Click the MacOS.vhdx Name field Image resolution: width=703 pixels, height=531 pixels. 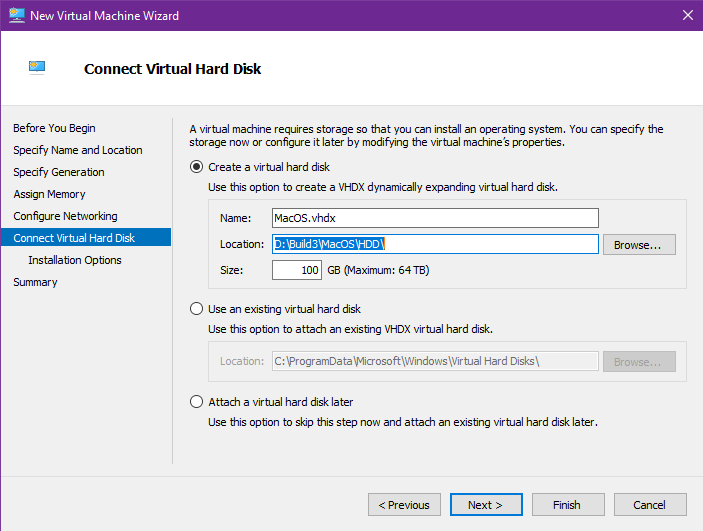click(434, 218)
